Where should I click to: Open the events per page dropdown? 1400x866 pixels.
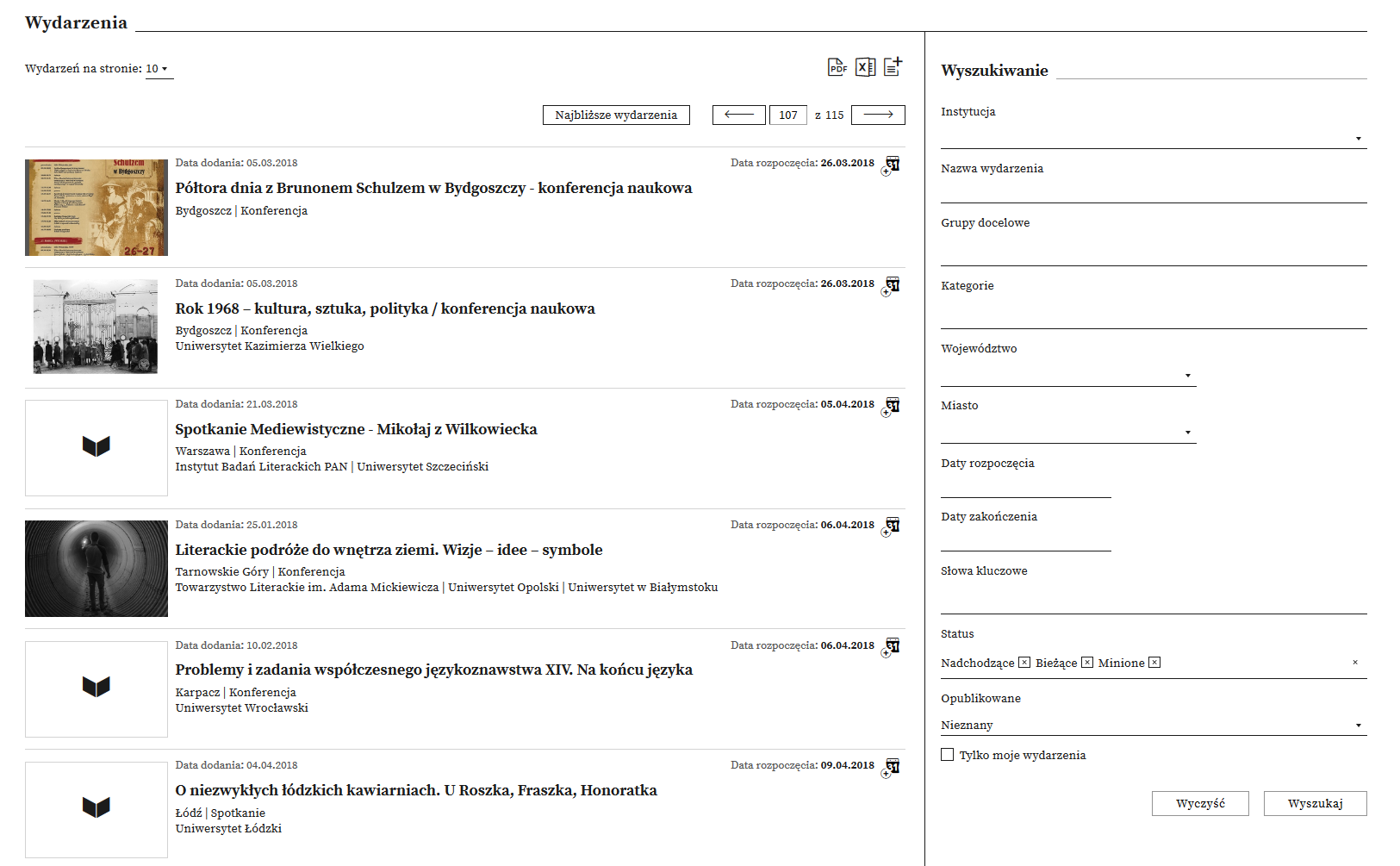point(159,69)
